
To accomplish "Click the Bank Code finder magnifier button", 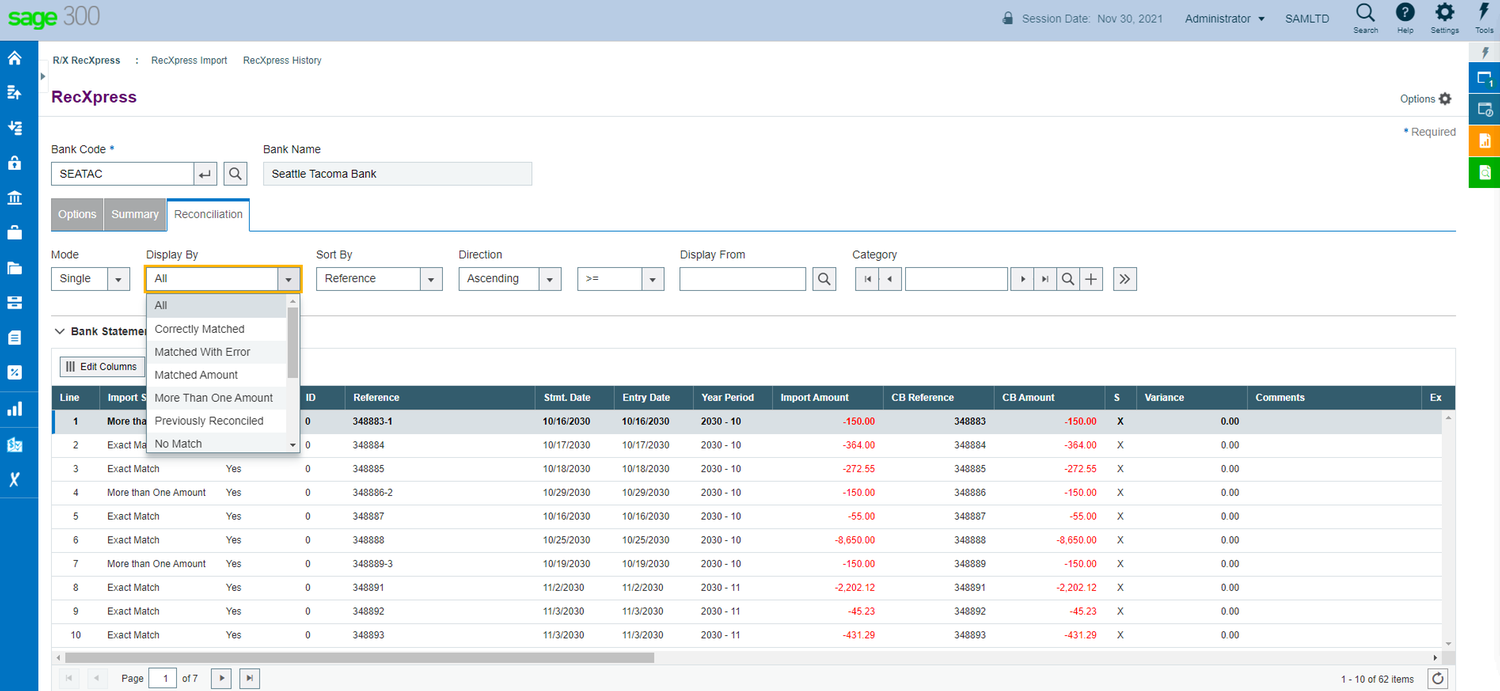I will click(235, 174).
